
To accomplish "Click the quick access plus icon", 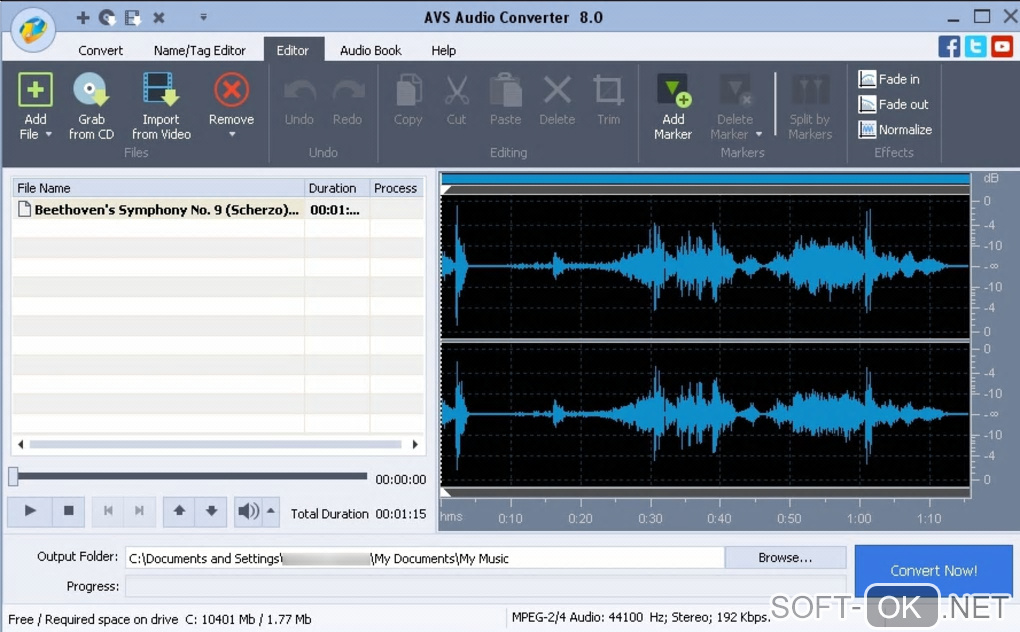I will click(83, 18).
